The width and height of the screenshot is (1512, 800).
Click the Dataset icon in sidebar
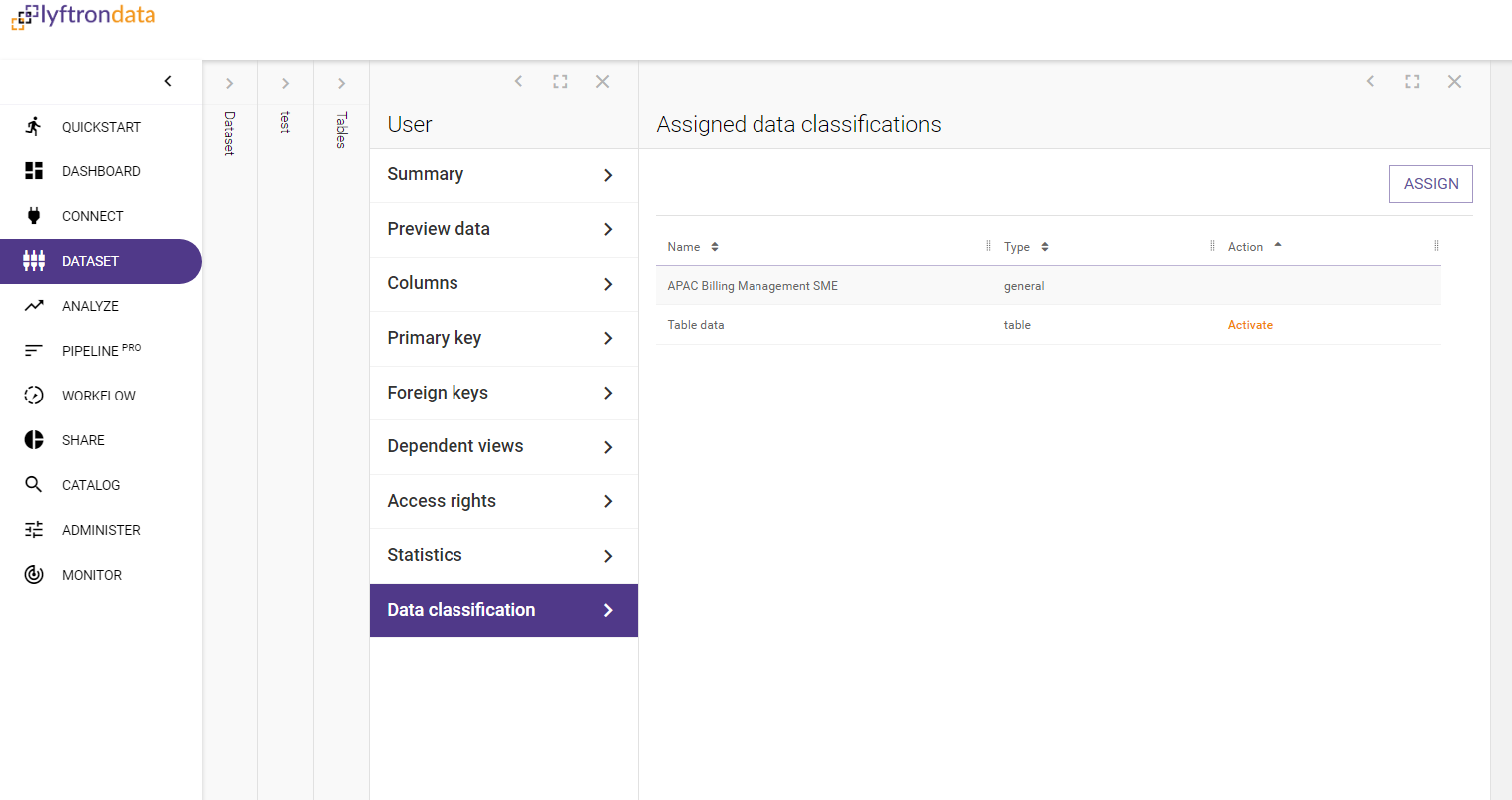pyautogui.click(x=34, y=260)
